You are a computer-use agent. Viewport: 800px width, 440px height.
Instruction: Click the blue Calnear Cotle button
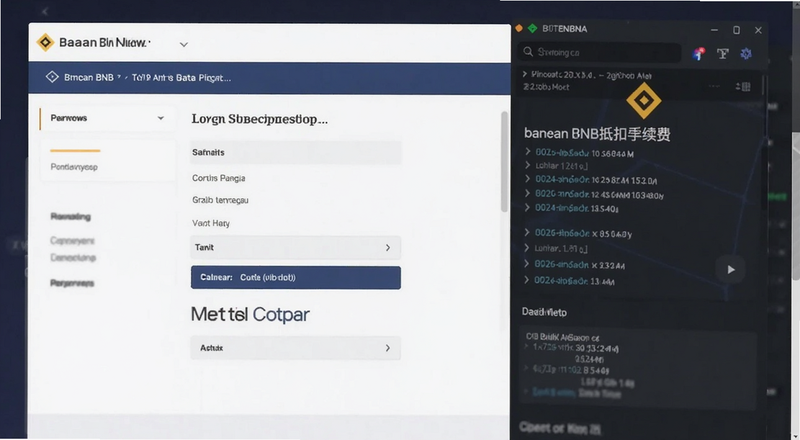point(296,278)
